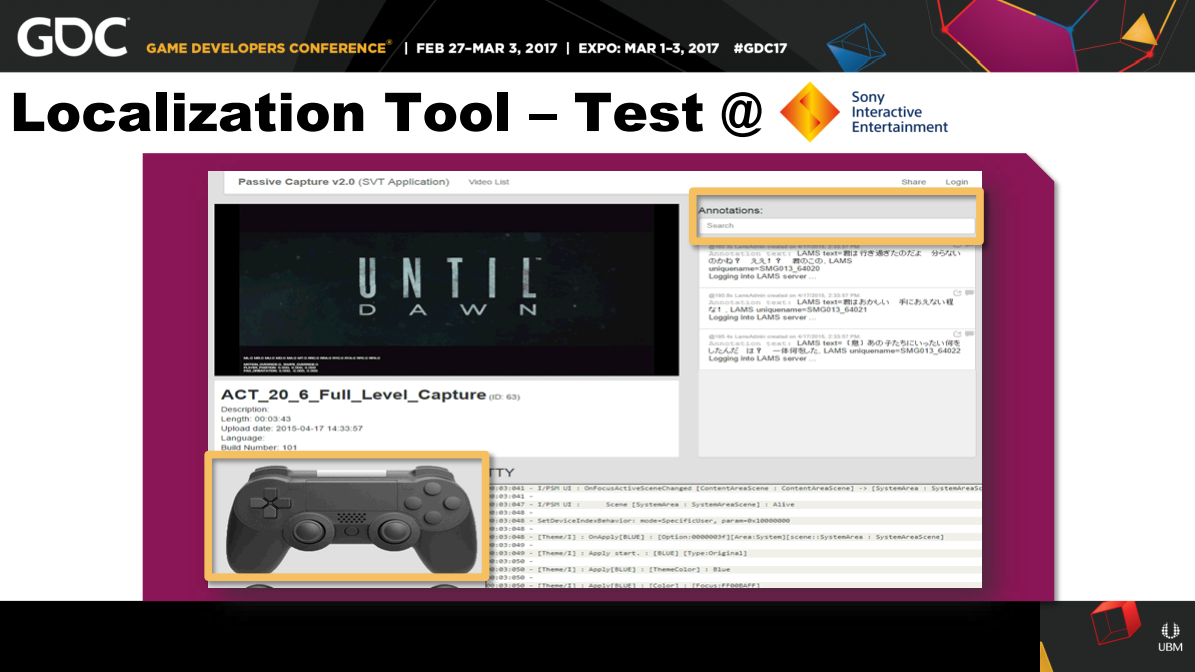Select TTY line 'Apply start. : [BLUE] [Type:Original]'
Image resolution: width=1195 pixels, height=672 pixels.
coord(735,553)
